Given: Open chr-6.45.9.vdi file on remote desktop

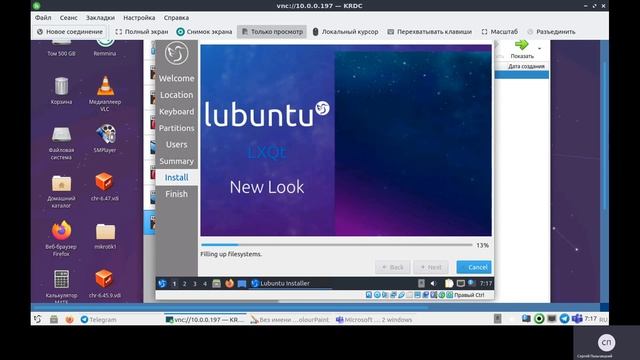Looking at the screenshot, I should pos(105,284).
